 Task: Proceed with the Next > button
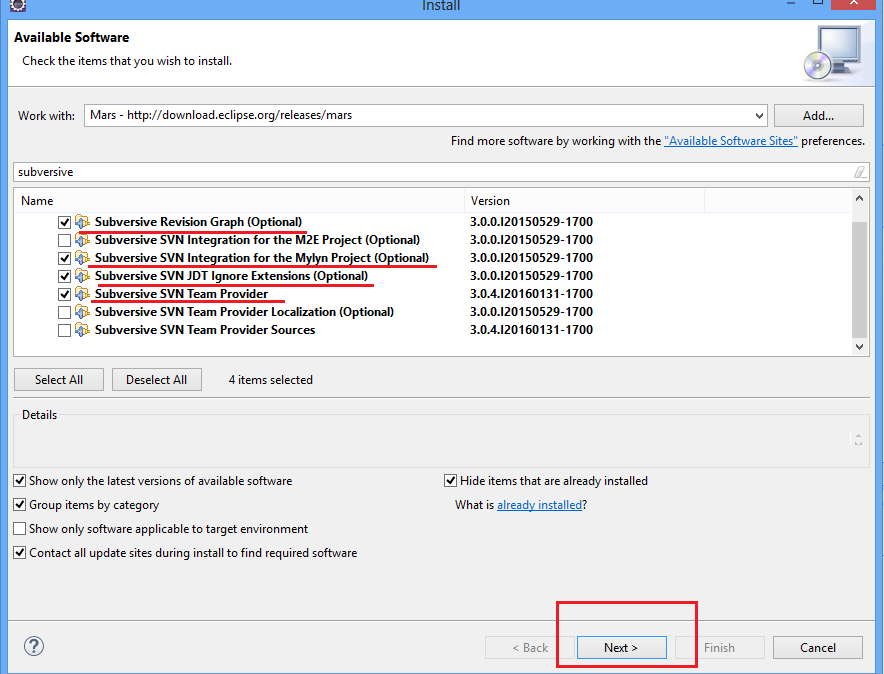[621, 648]
